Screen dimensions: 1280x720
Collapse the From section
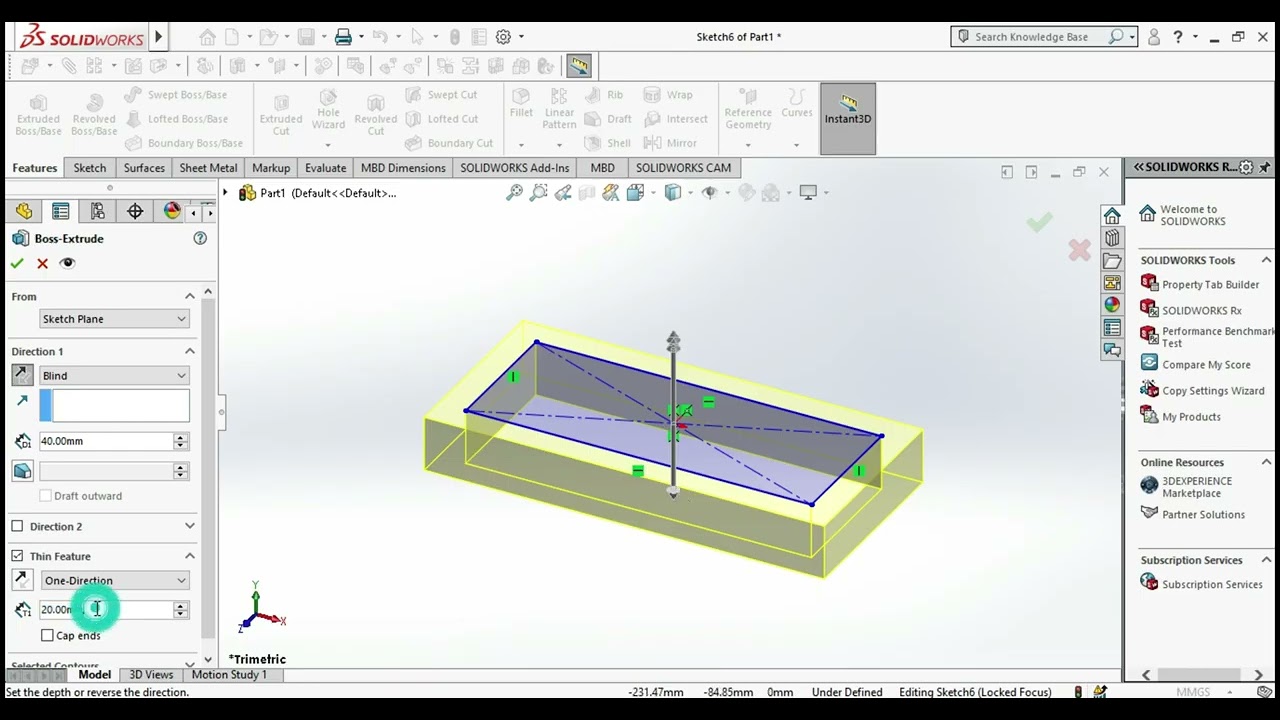click(189, 296)
